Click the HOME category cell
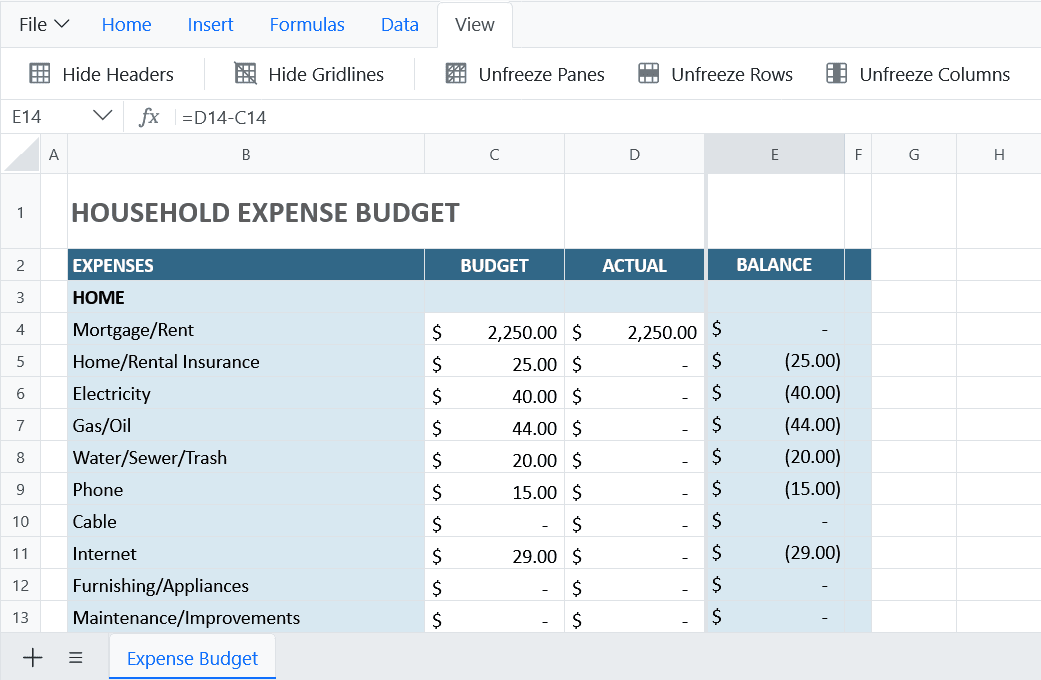The image size is (1041, 680). tap(246, 297)
